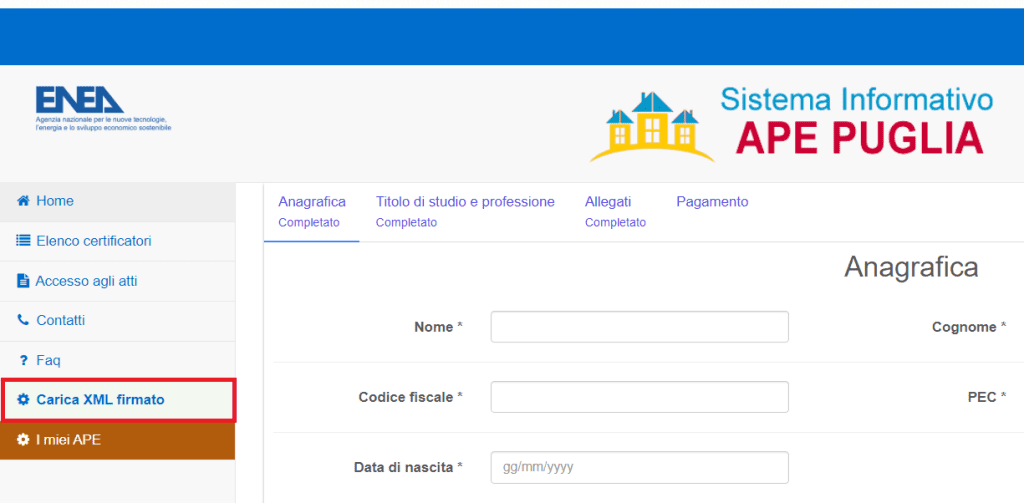Click the Home house icon
Image resolution: width=1024 pixels, height=503 pixels.
click(x=24, y=201)
